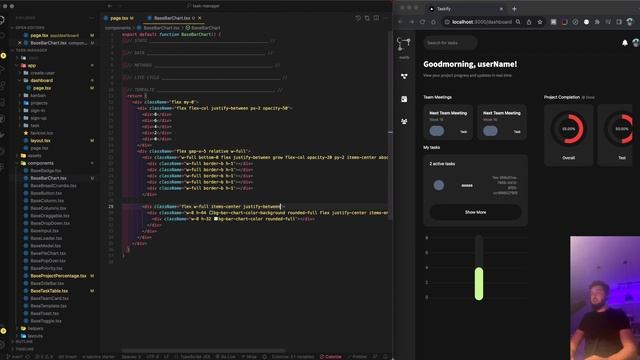
Task: Click the profile icon in the browser toolbar
Action: [630, 22]
